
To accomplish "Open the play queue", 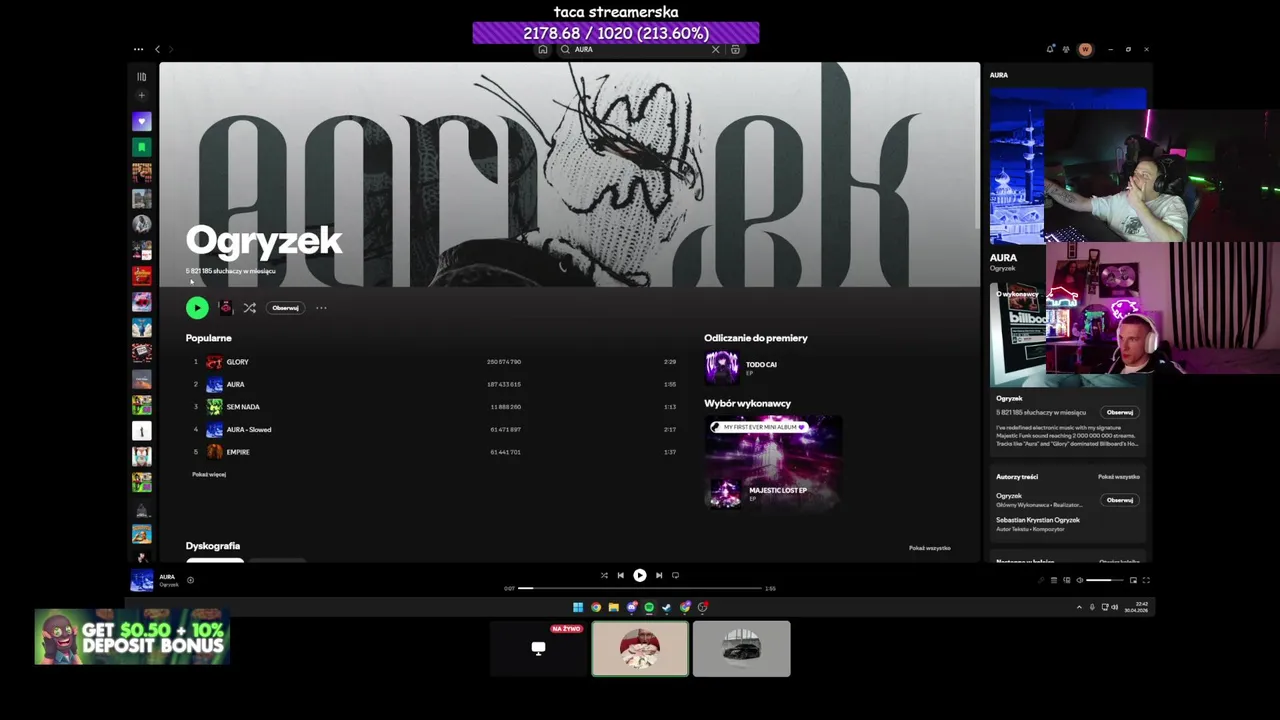I will (x=1053, y=580).
